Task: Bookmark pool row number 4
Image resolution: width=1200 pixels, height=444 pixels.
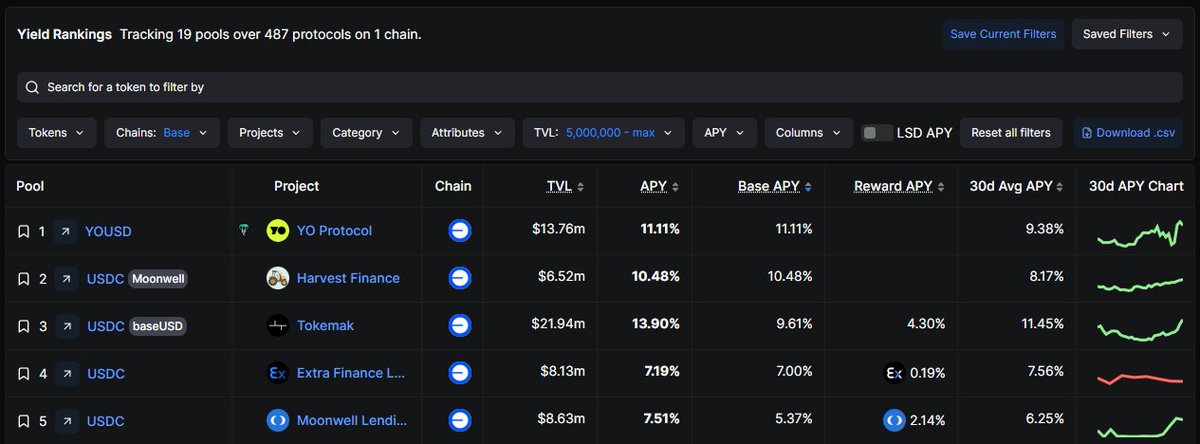Action: [24, 374]
